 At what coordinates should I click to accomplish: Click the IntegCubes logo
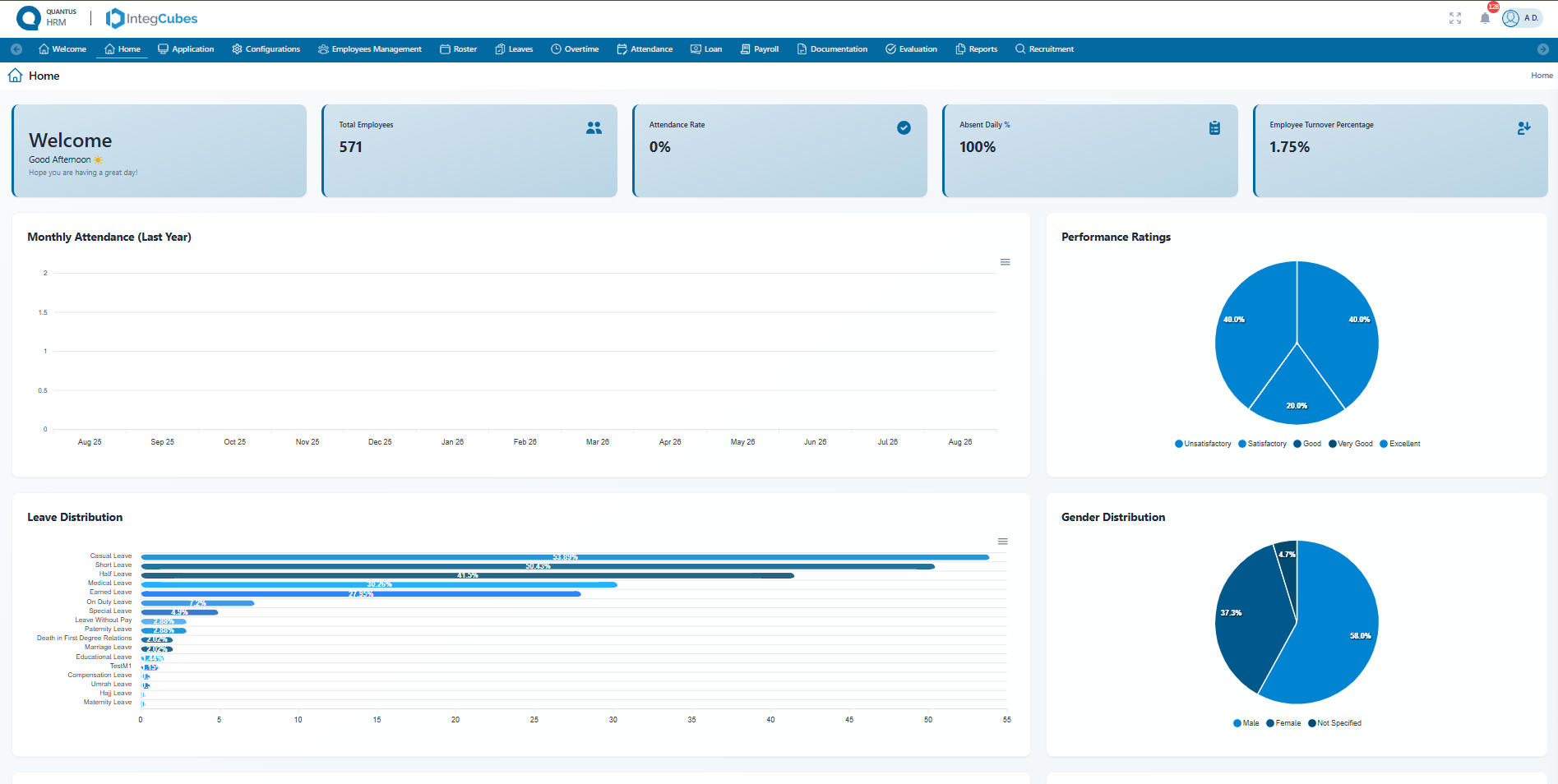(152, 18)
